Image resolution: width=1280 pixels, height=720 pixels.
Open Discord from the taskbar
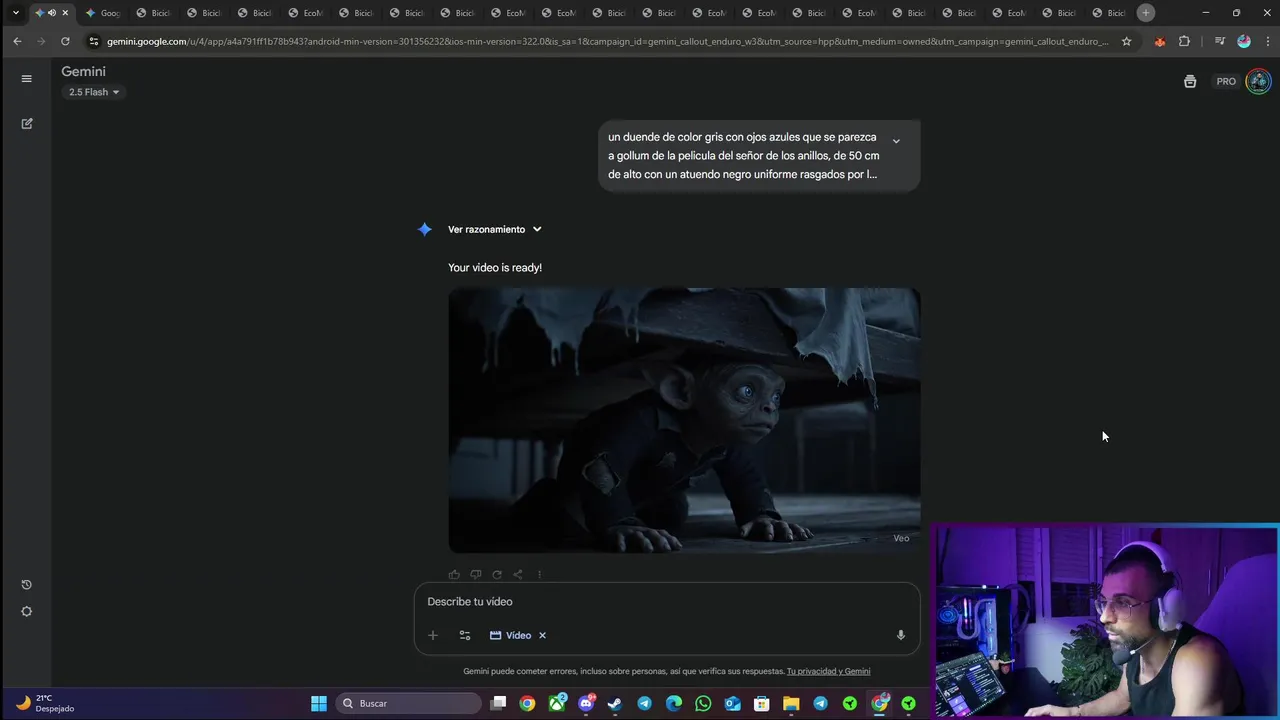point(586,704)
